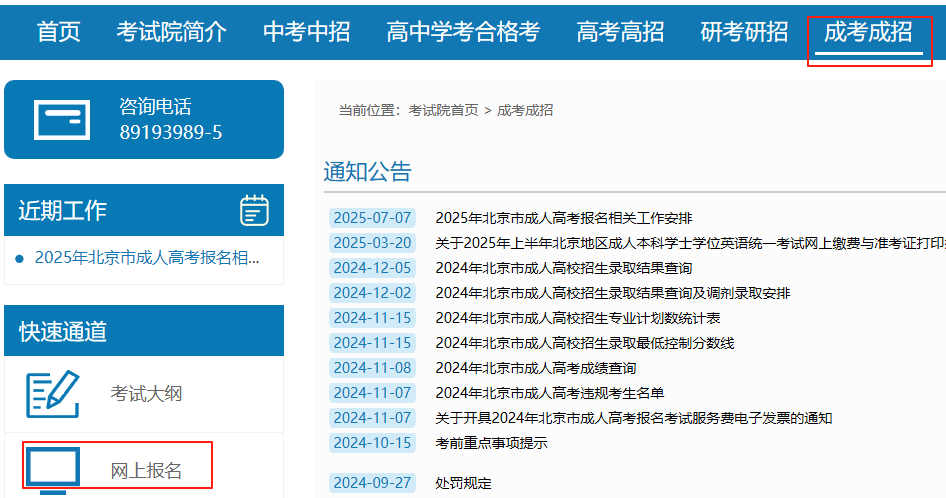Open the 网上报名 quick channel link
The height and width of the screenshot is (498, 946).
pos(146,470)
